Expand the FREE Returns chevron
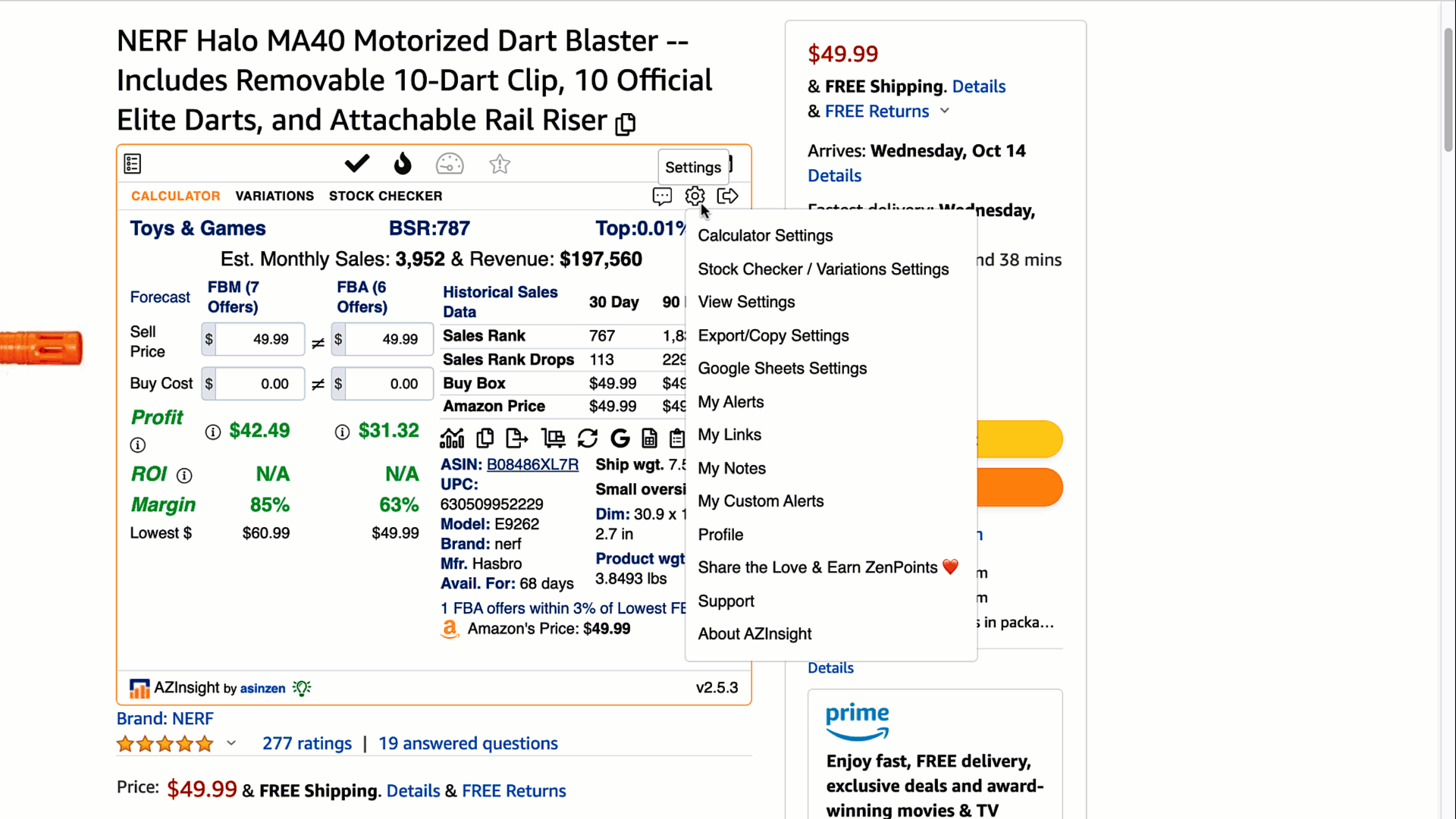This screenshot has height=819, width=1456. pos(945,111)
